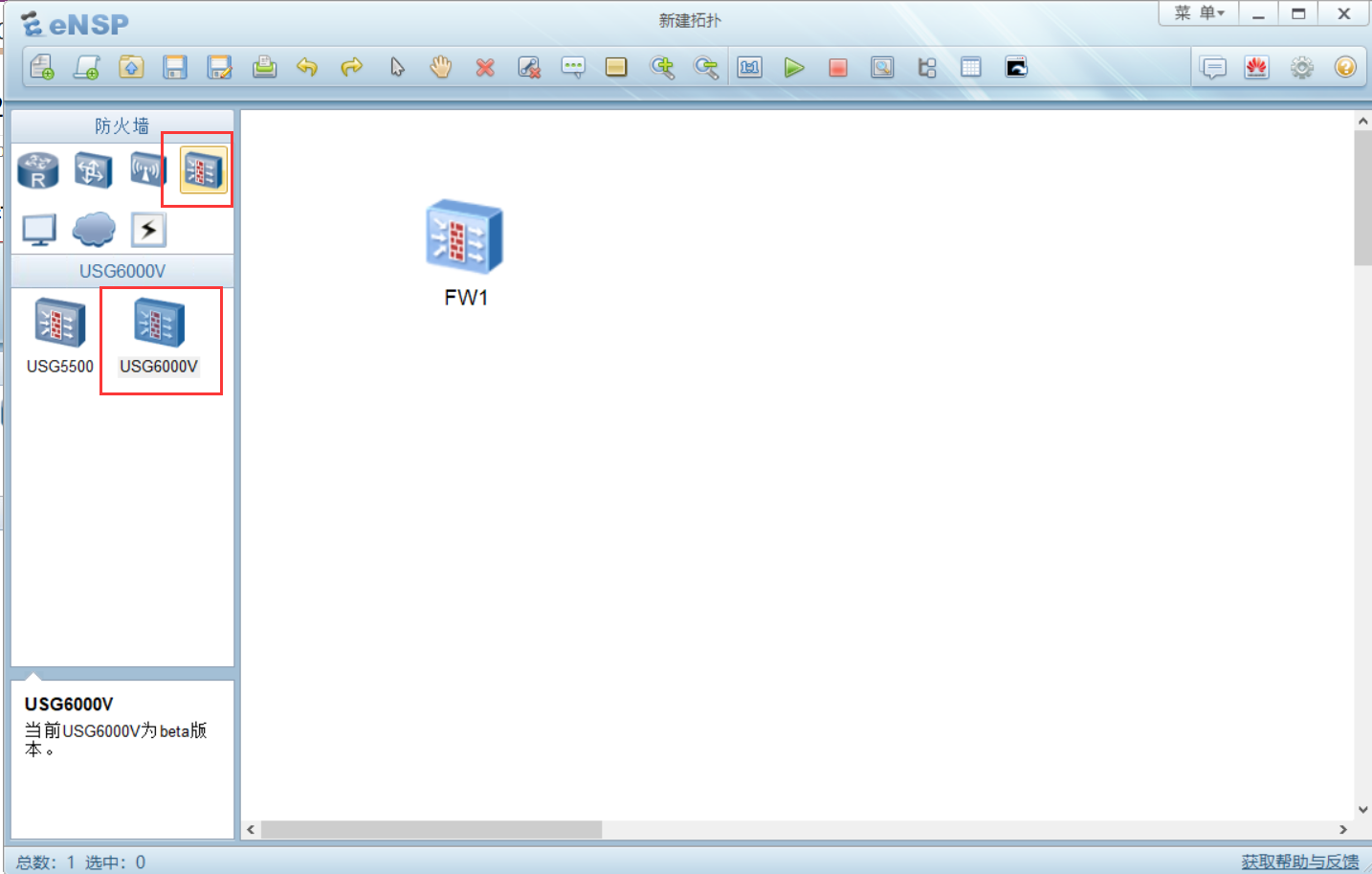1372x874 pixels.
Task: Open the data packet capture tool
Action: 882,67
